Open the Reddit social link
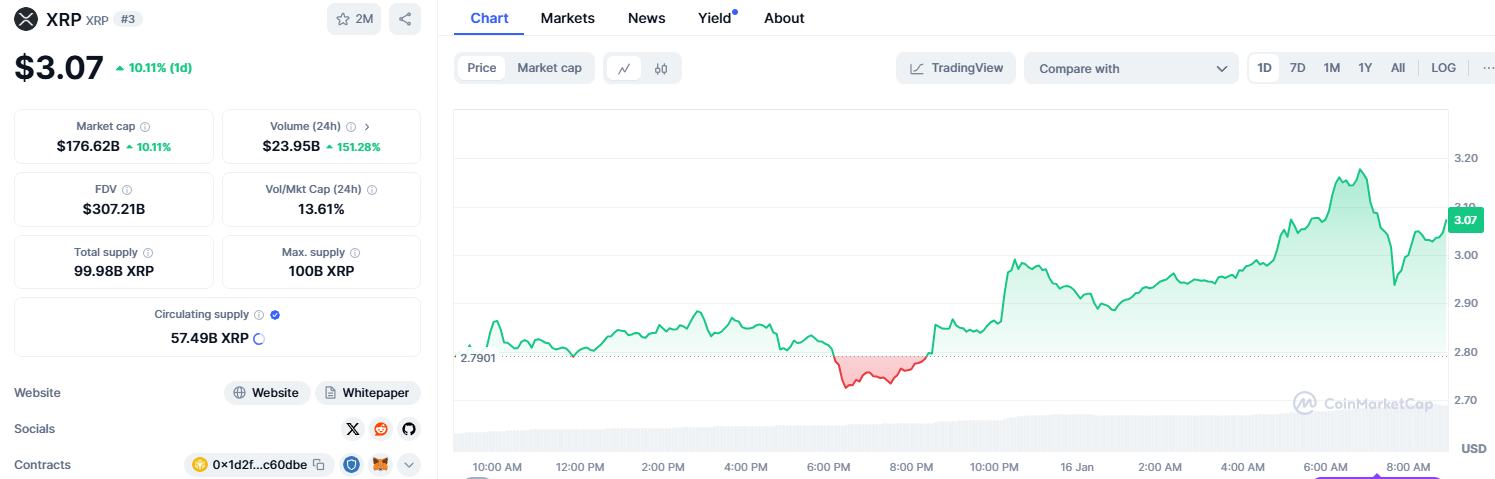This screenshot has height=479, width=1495. 381,429
